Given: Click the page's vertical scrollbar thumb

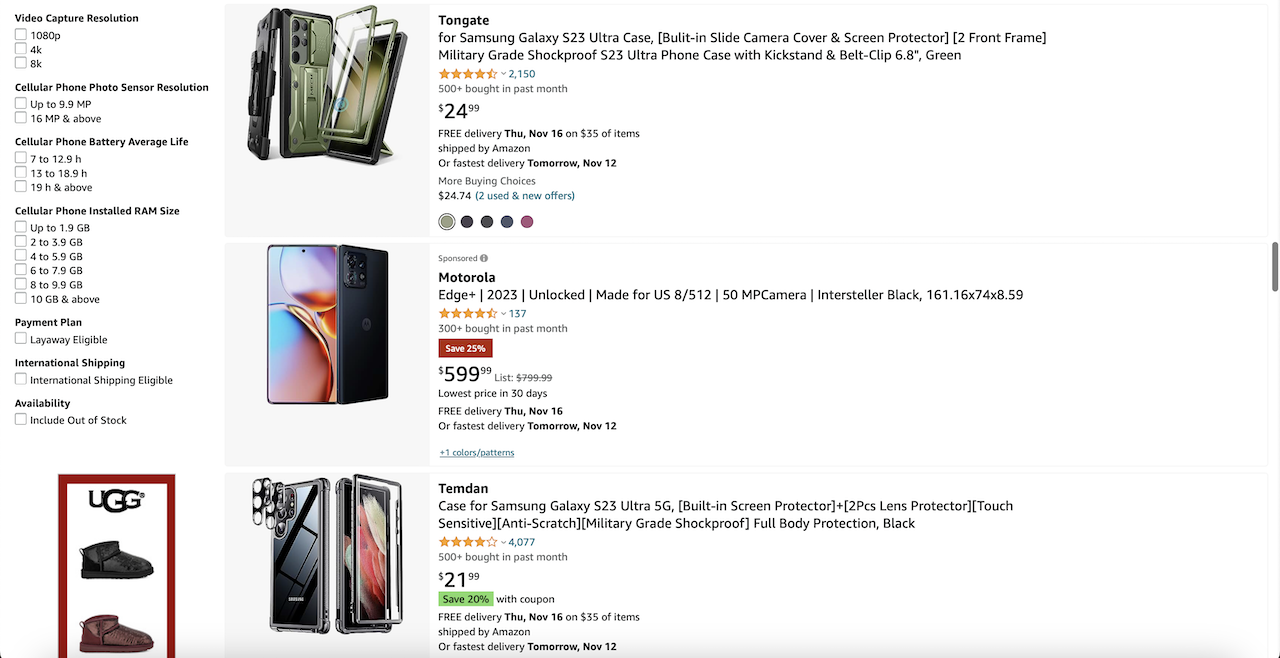Looking at the screenshot, I should click(x=1274, y=266).
